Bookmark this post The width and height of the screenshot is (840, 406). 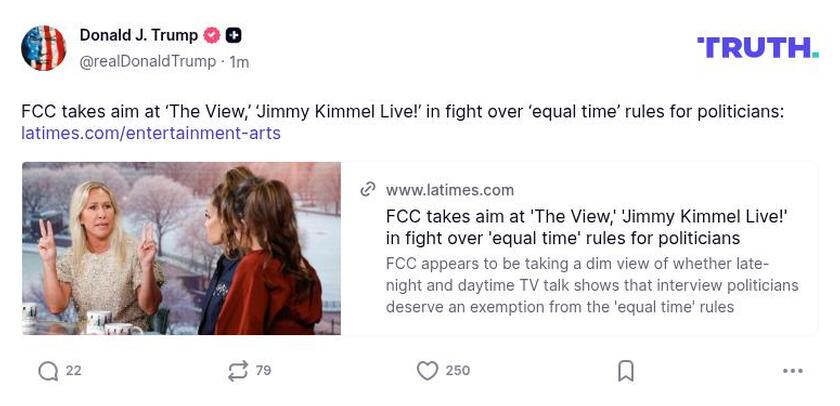[626, 371]
